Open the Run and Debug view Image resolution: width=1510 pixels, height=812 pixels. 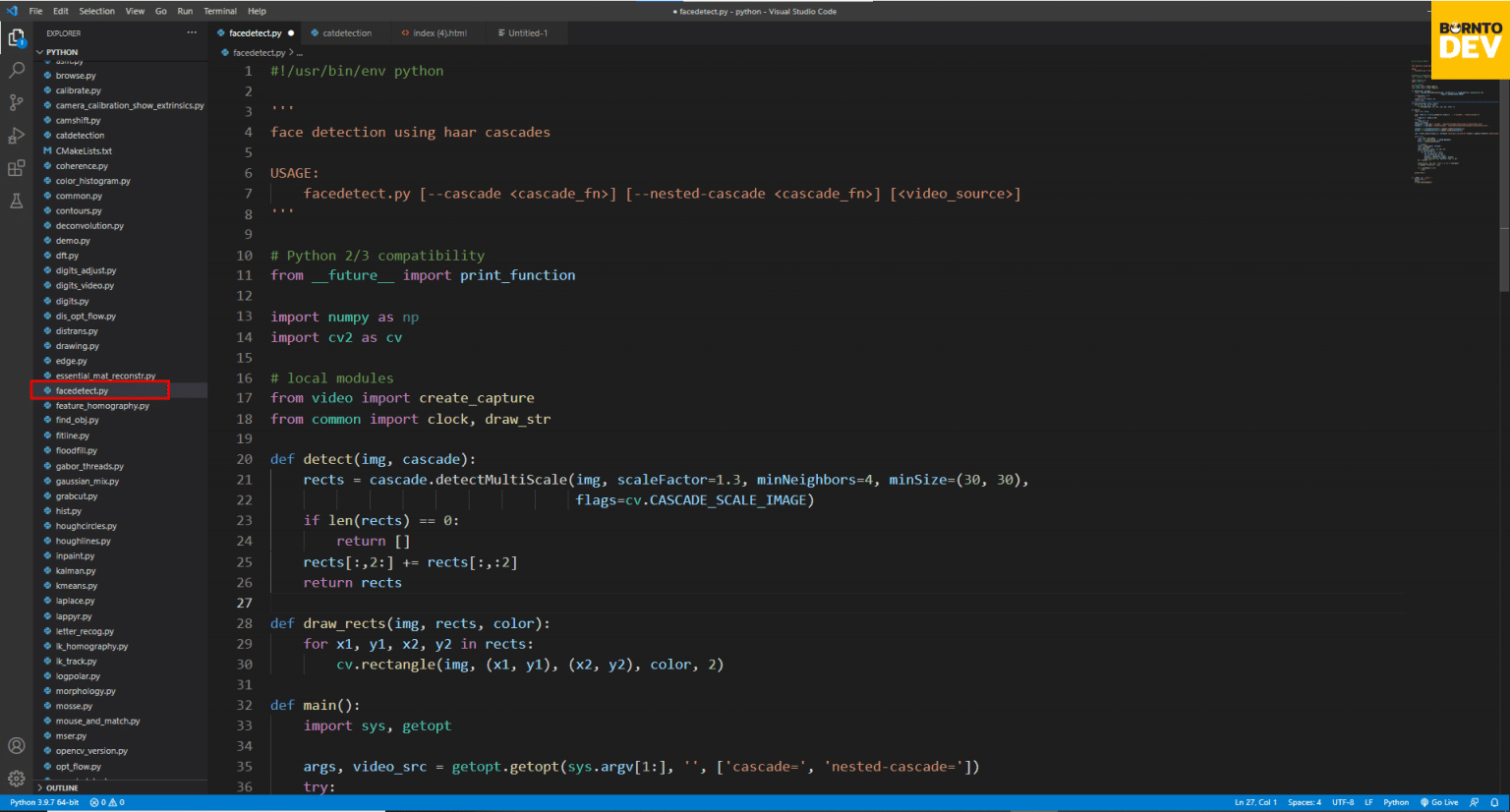(16, 135)
